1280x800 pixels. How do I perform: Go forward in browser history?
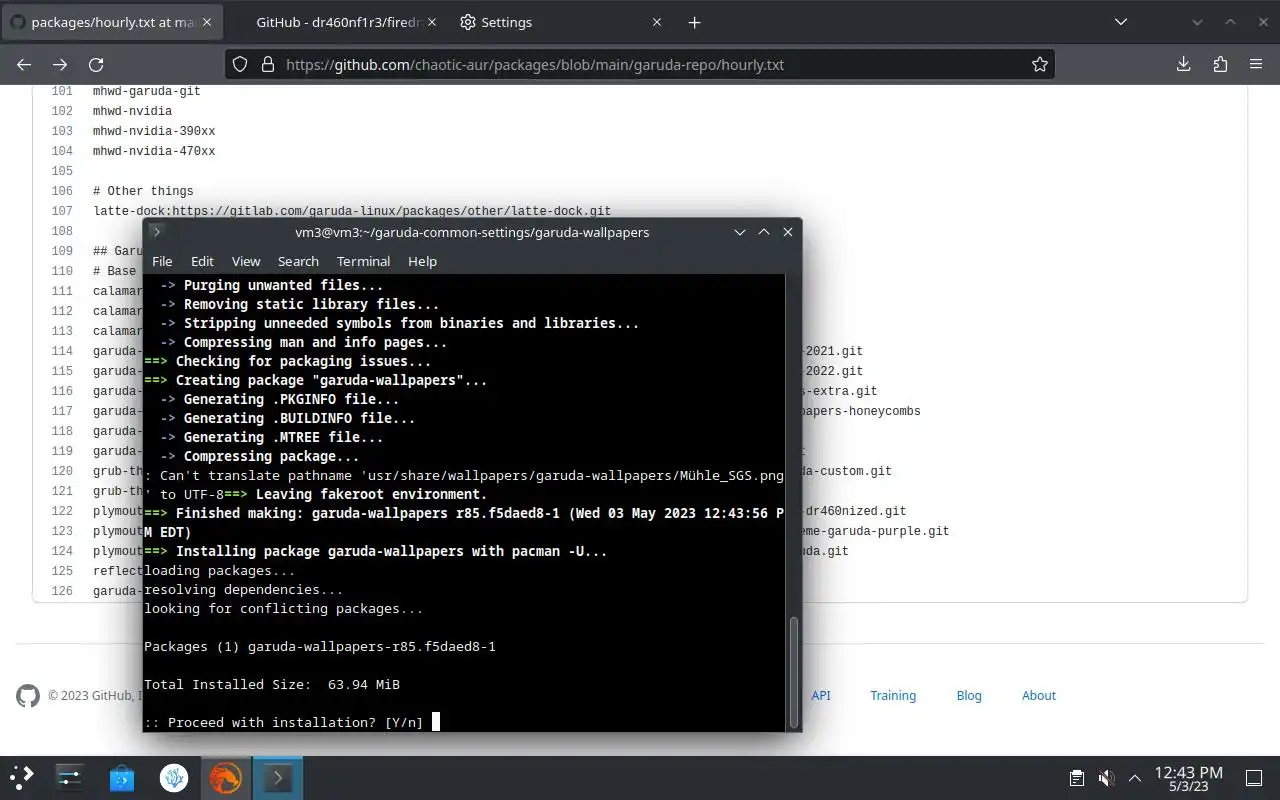tap(60, 64)
